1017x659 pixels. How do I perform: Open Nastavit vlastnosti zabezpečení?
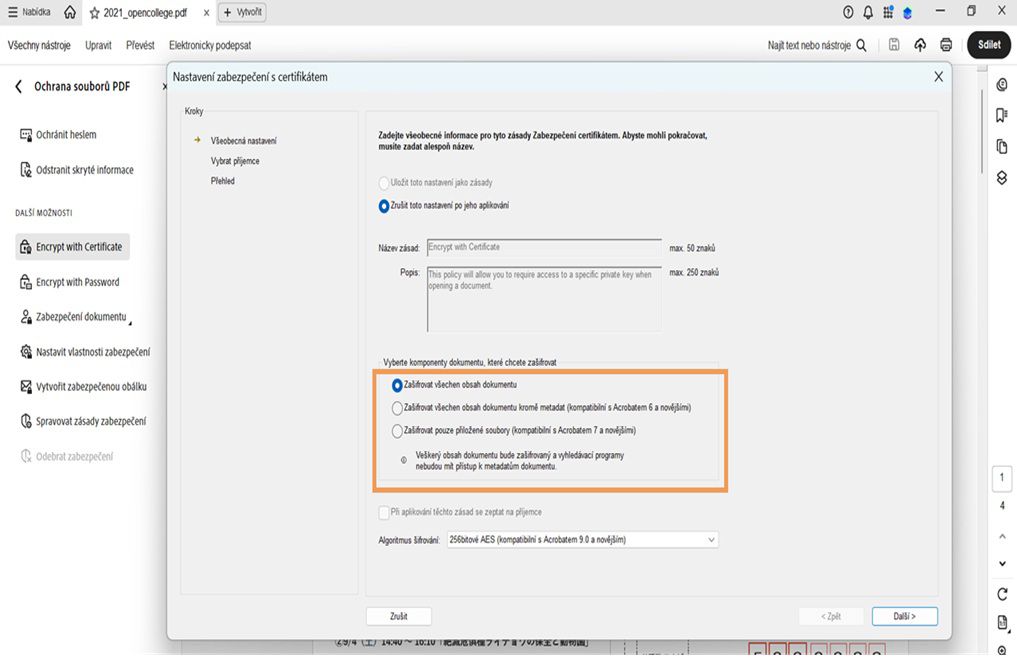pyautogui.click(x=85, y=352)
